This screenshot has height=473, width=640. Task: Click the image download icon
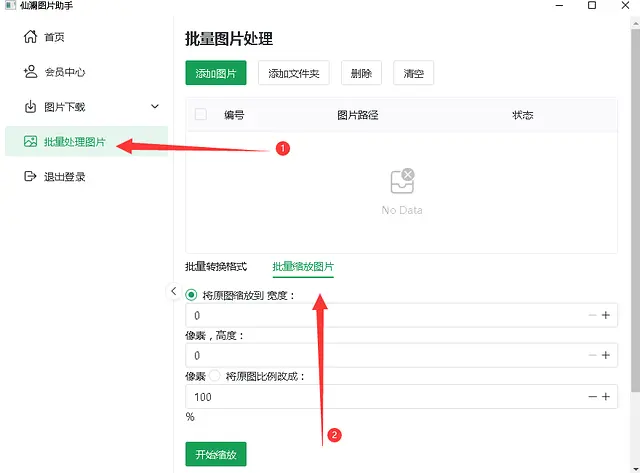point(30,107)
